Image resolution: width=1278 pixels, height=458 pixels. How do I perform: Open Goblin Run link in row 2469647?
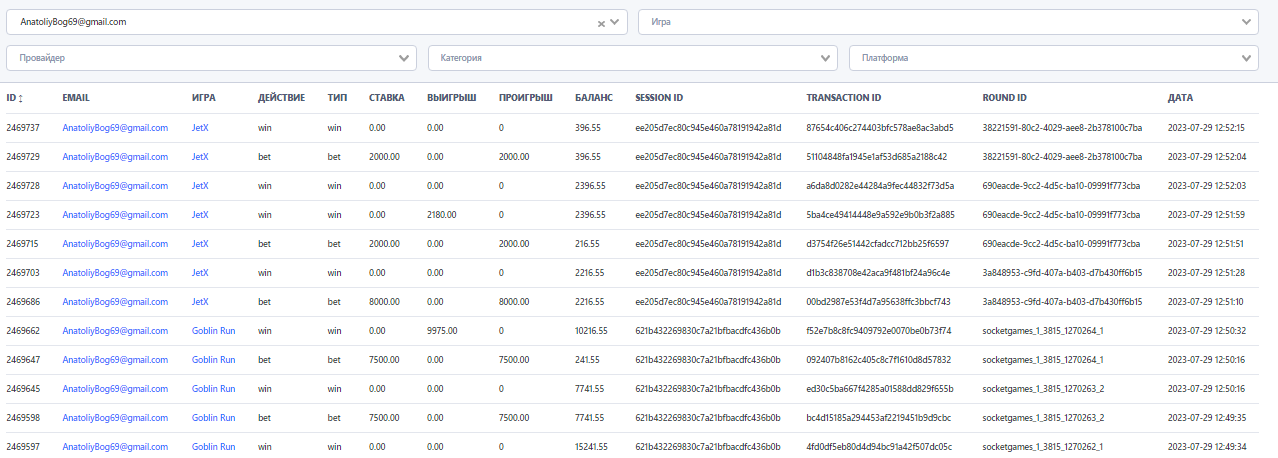[x=214, y=360]
